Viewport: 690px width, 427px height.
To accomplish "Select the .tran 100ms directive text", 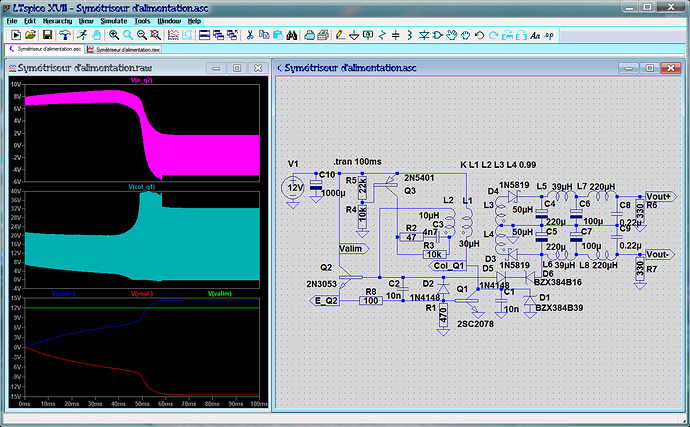I will [x=357, y=162].
